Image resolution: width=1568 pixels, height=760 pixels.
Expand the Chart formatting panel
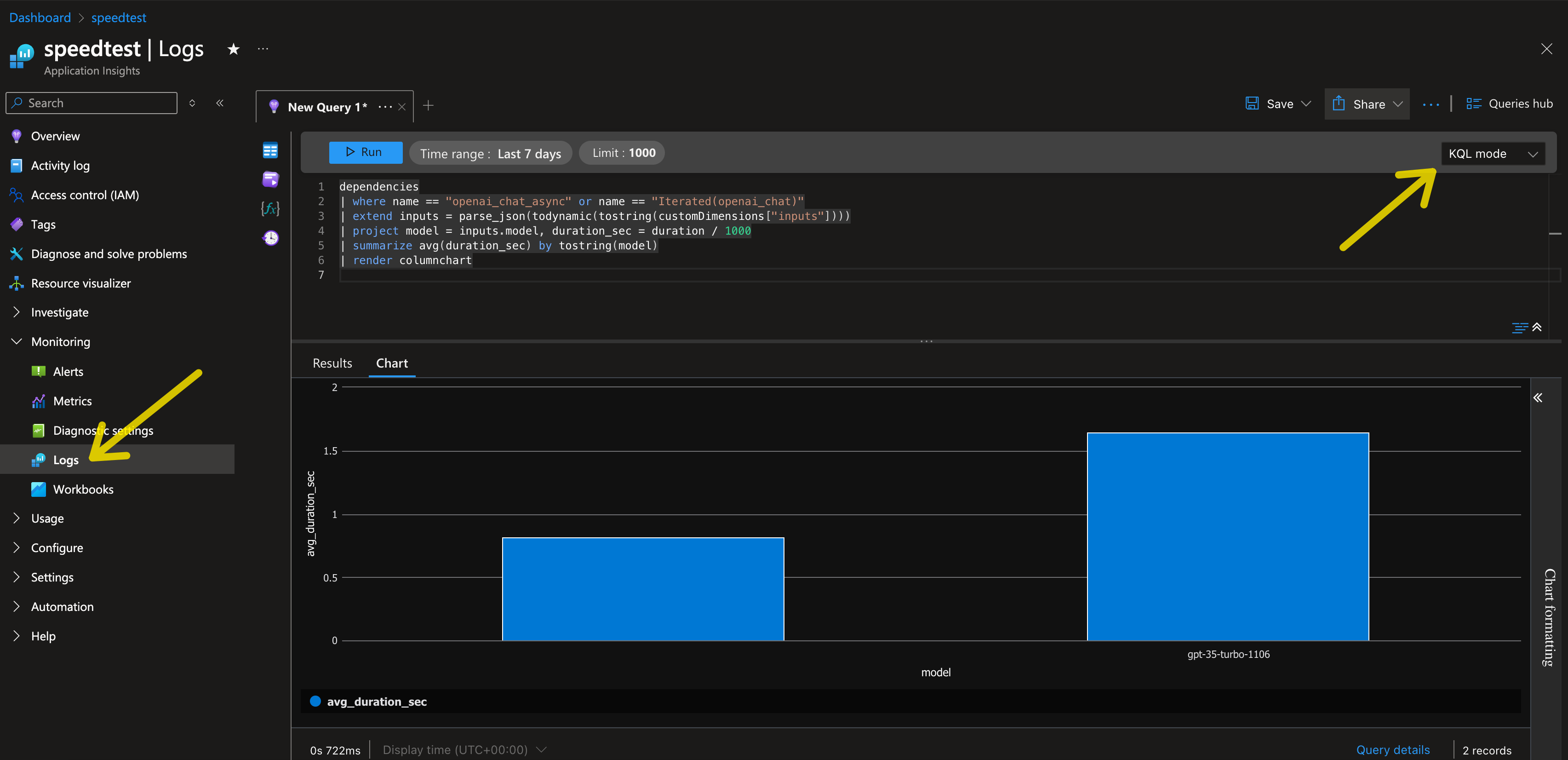coord(1538,397)
